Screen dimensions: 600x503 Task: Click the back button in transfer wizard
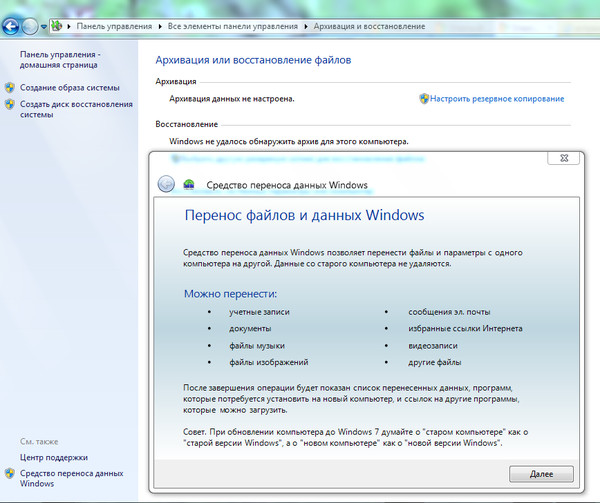click(x=166, y=184)
